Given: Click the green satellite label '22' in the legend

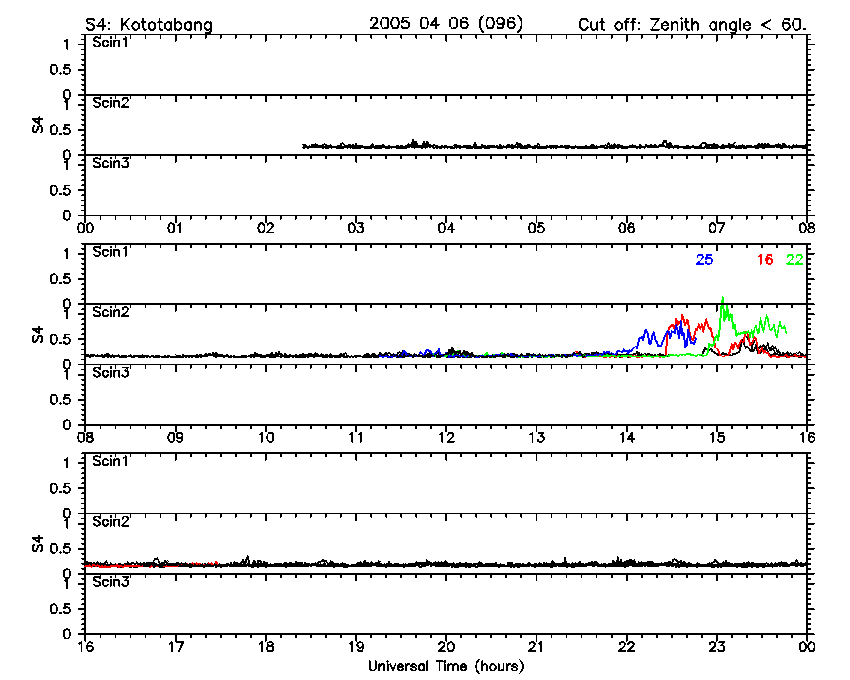Looking at the screenshot, I should point(795,260).
